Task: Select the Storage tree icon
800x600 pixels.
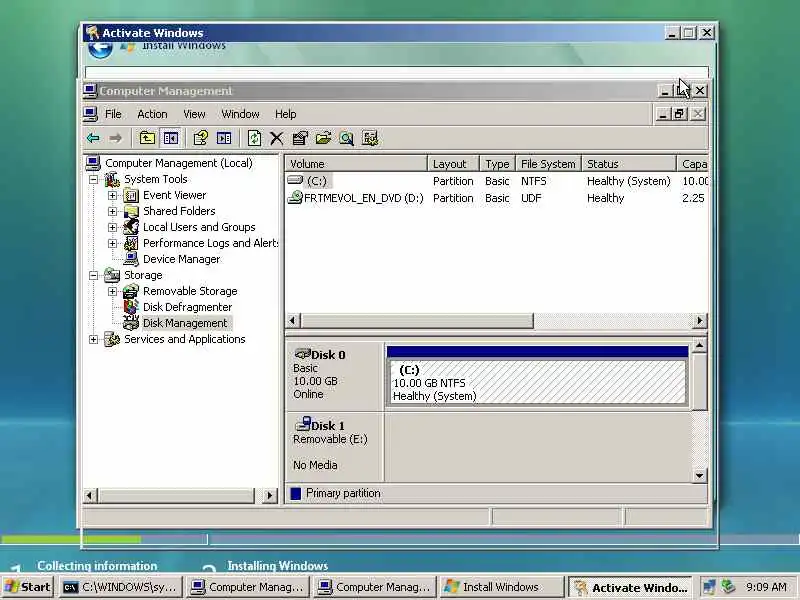Action: tap(112, 275)
